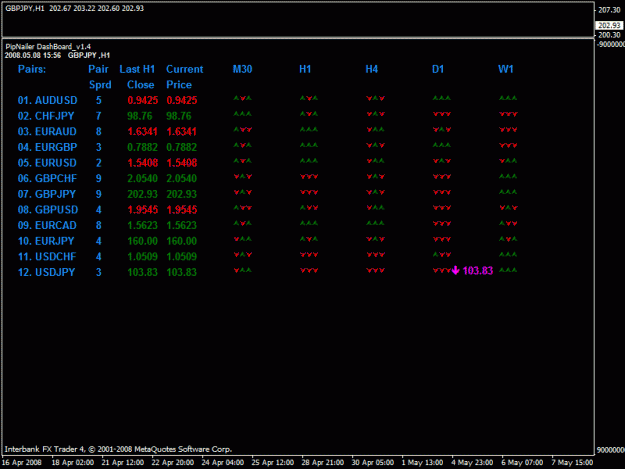Click the highlighted 202.93 price axis label

coord(609,26)
